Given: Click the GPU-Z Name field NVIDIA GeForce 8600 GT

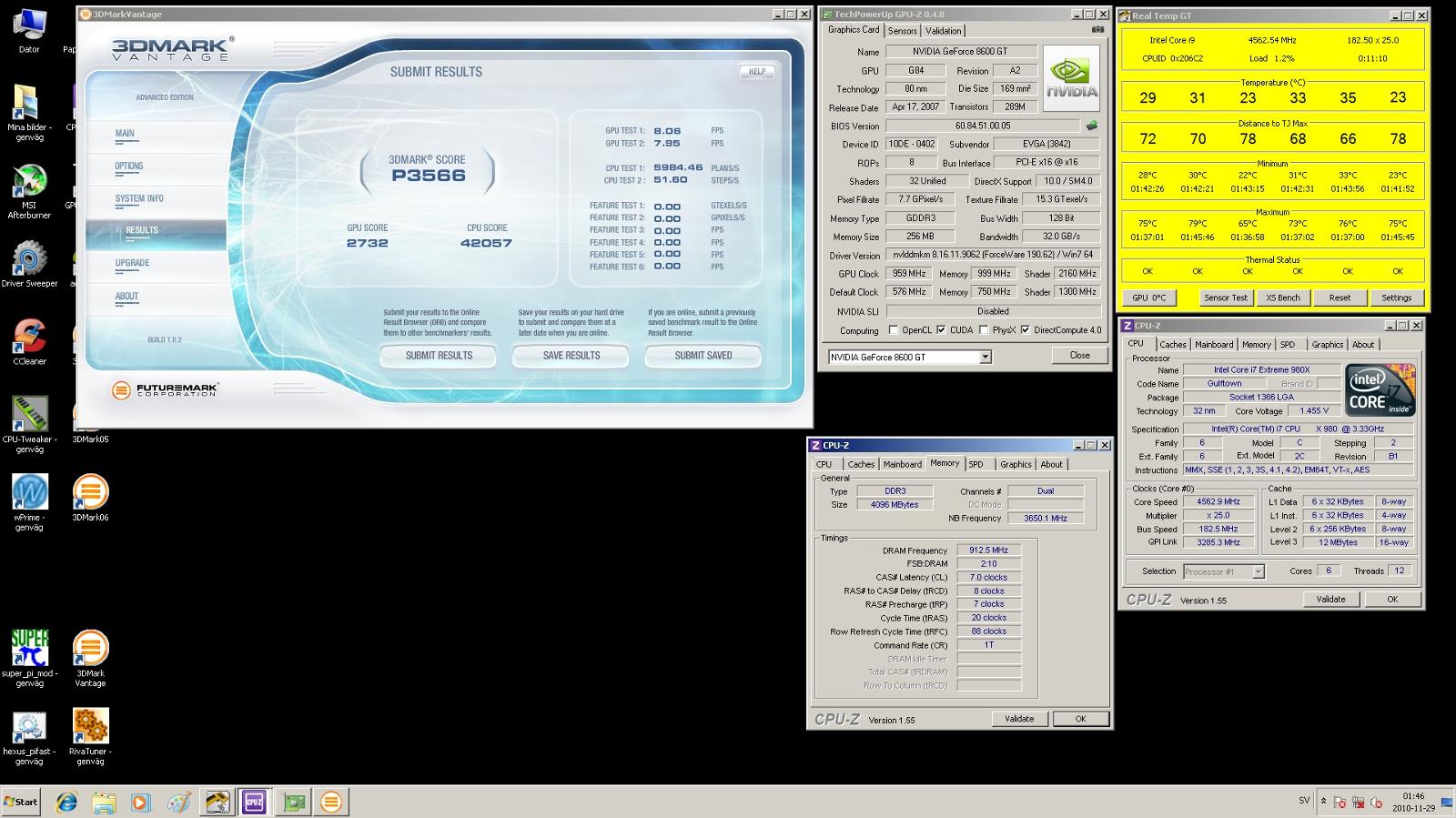Looking at the screenshot, I should 960,52.
